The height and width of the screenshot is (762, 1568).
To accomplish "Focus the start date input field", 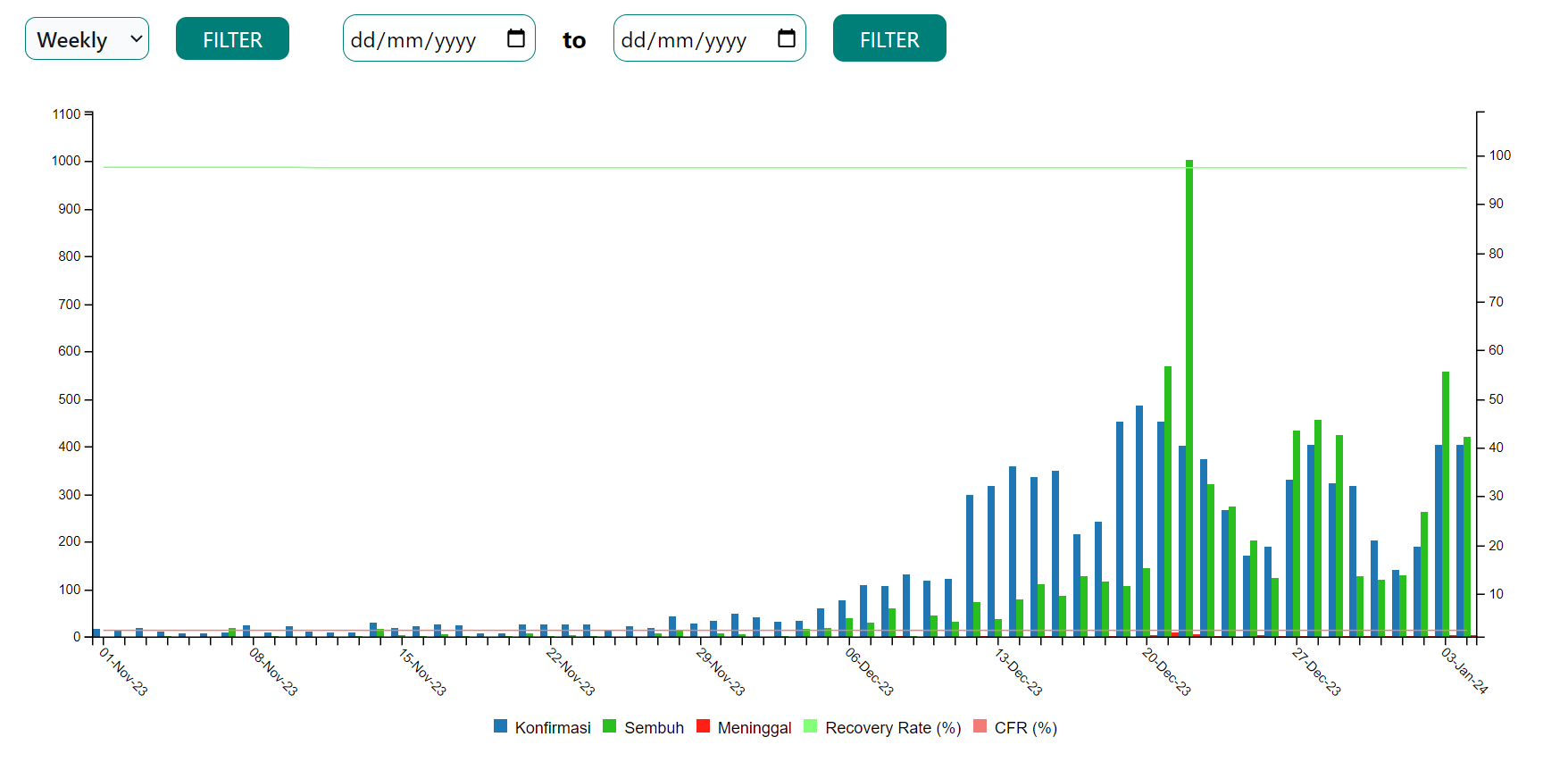I will coord(439,38).
